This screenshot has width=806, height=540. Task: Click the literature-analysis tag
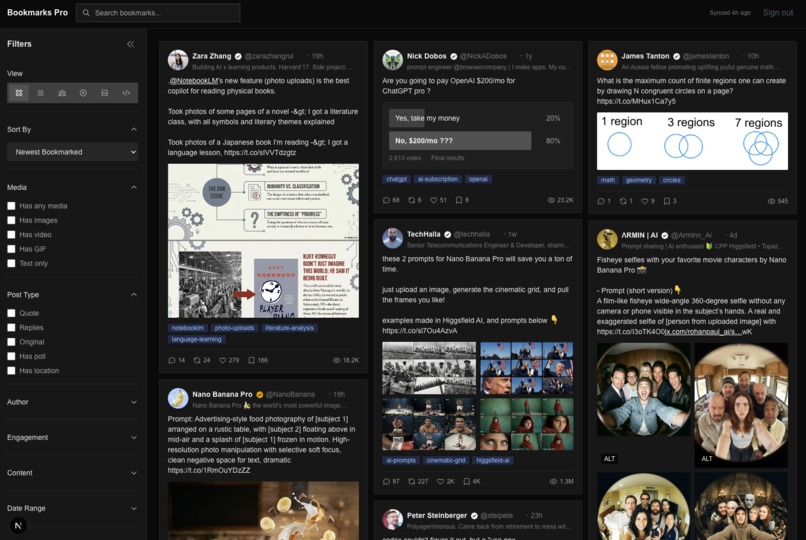click(x=289, y=328)
